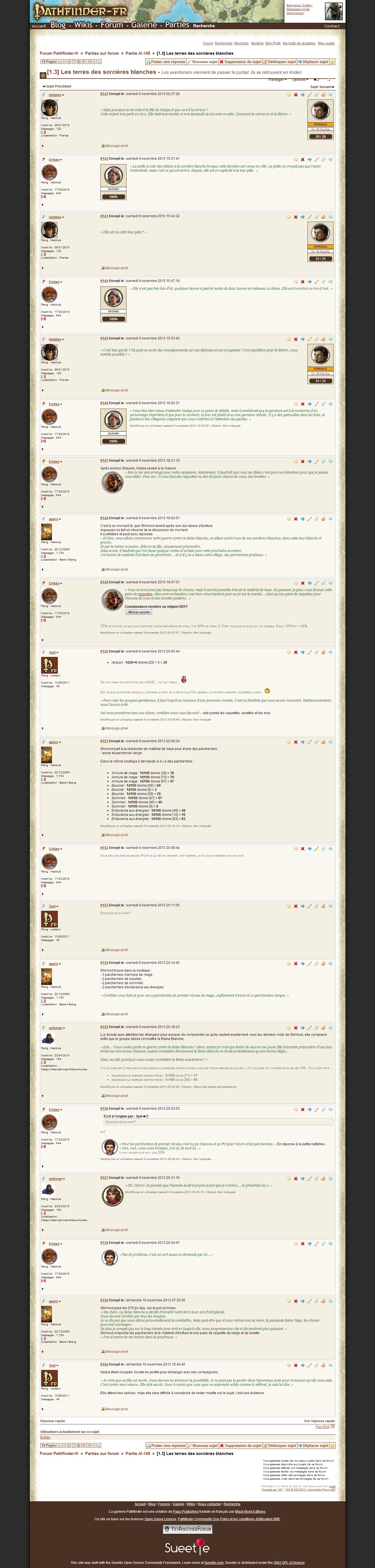Click the last reply icon on post #160
The width and height of the screenshot is (375, 1568).
(x=331, y=1365)
